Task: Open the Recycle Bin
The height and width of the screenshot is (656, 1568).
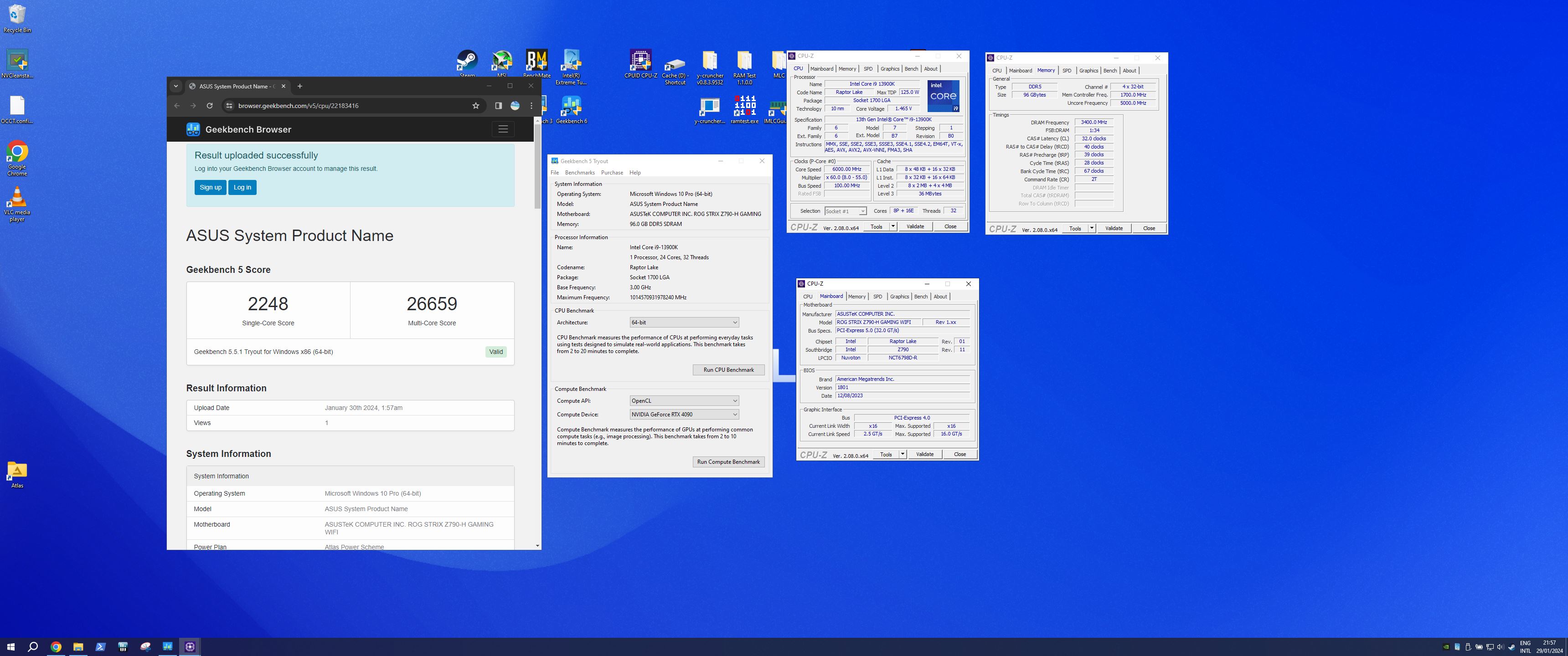Action: [17, 18]
